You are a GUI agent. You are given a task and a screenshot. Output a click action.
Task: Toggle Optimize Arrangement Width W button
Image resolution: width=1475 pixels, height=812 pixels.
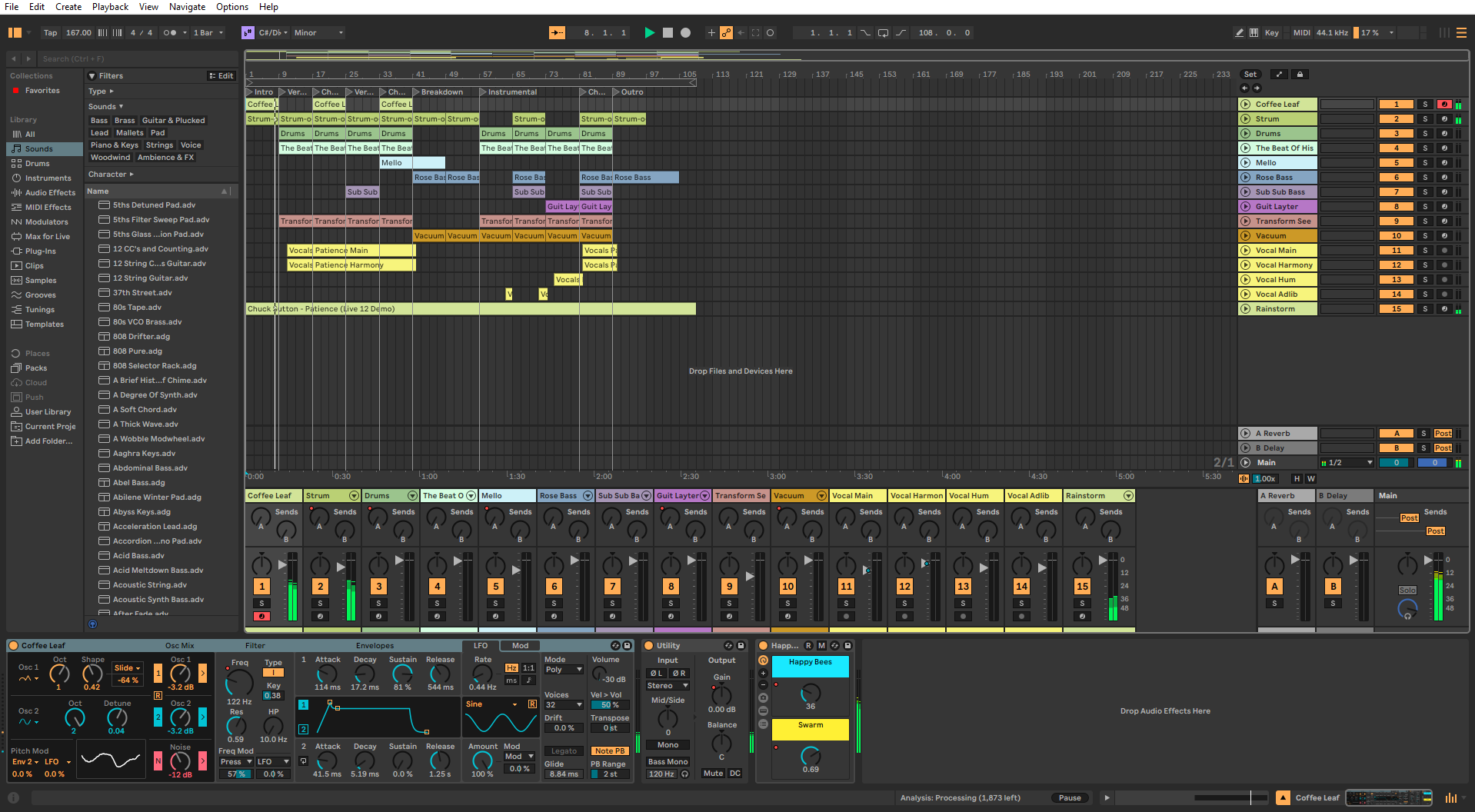pyautogui.click(x=1310, y=478)
